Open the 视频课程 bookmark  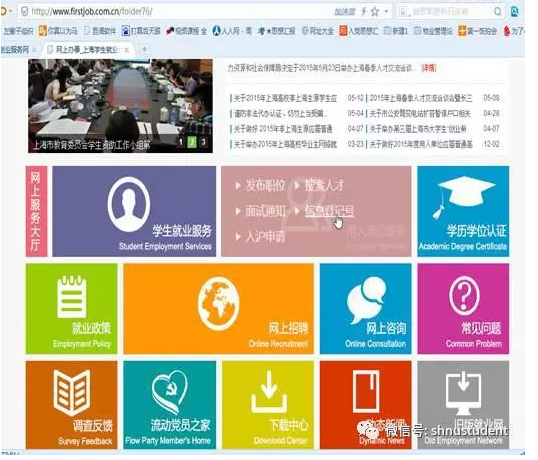coord(187,31)
